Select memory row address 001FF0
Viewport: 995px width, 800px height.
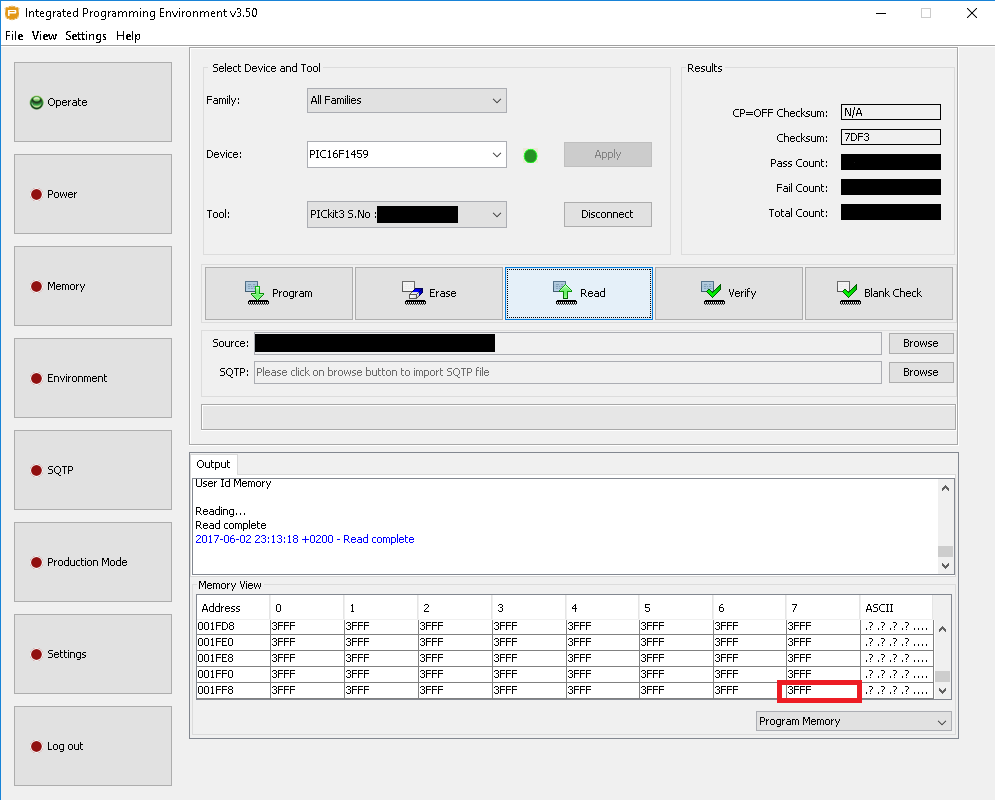pyautogui.click(x=565, y=674)
